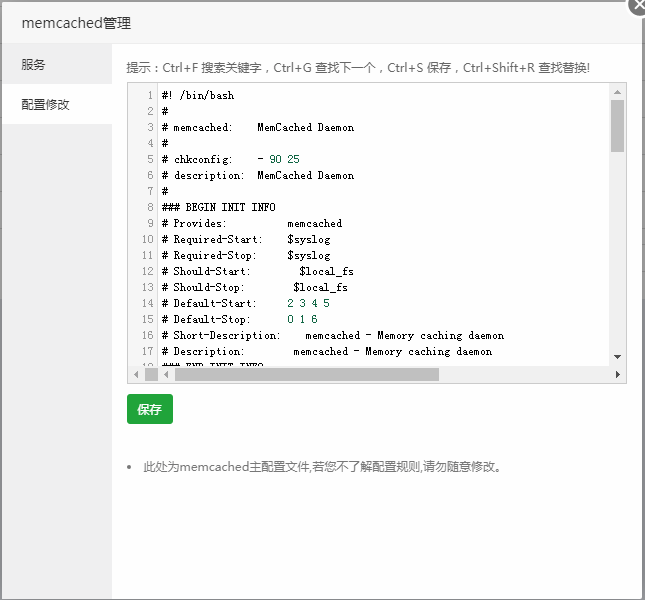Click the horizontal scrollbar right arrow
This screenshot has height=600, width=645.
(x=617, y=374)
